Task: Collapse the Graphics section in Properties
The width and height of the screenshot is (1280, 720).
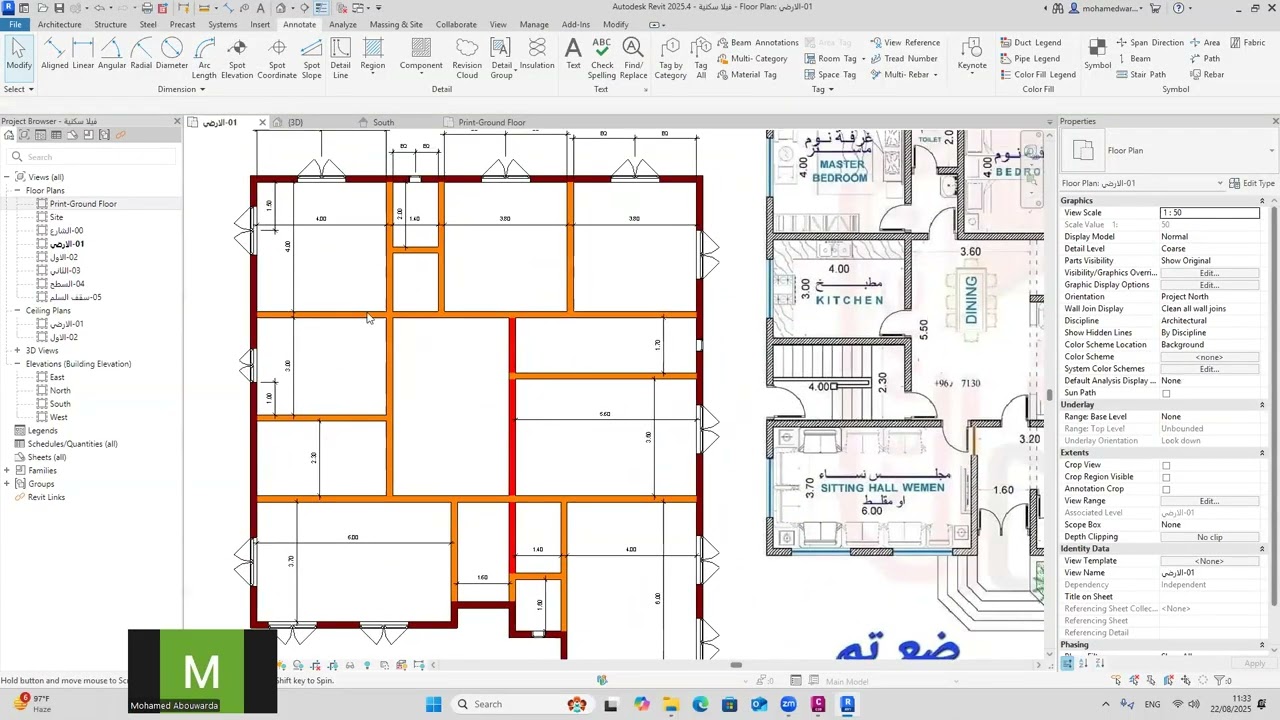Action: coord(1262,201)
